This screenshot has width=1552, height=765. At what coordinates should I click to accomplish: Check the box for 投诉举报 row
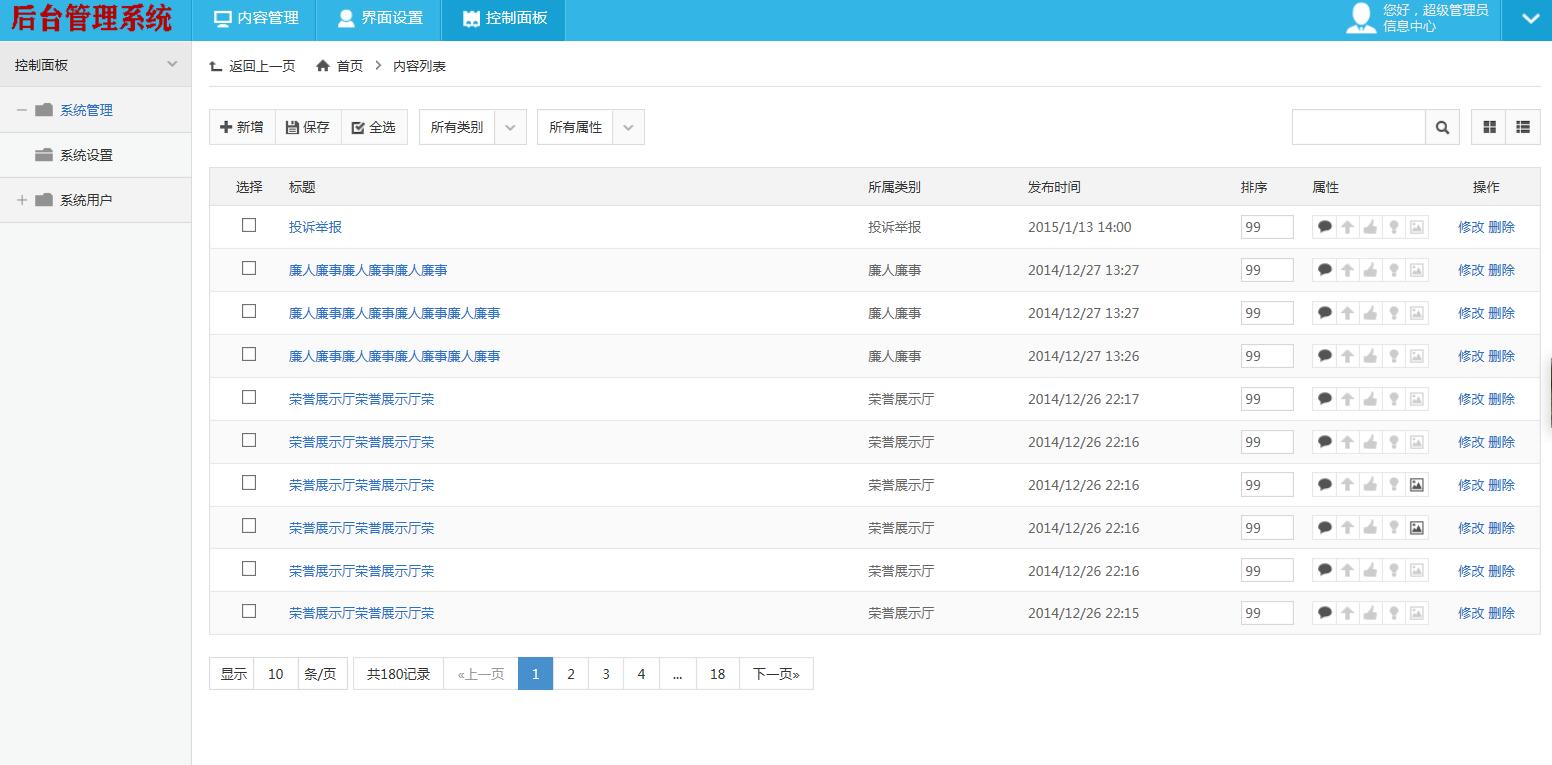[x=249, y=226]
